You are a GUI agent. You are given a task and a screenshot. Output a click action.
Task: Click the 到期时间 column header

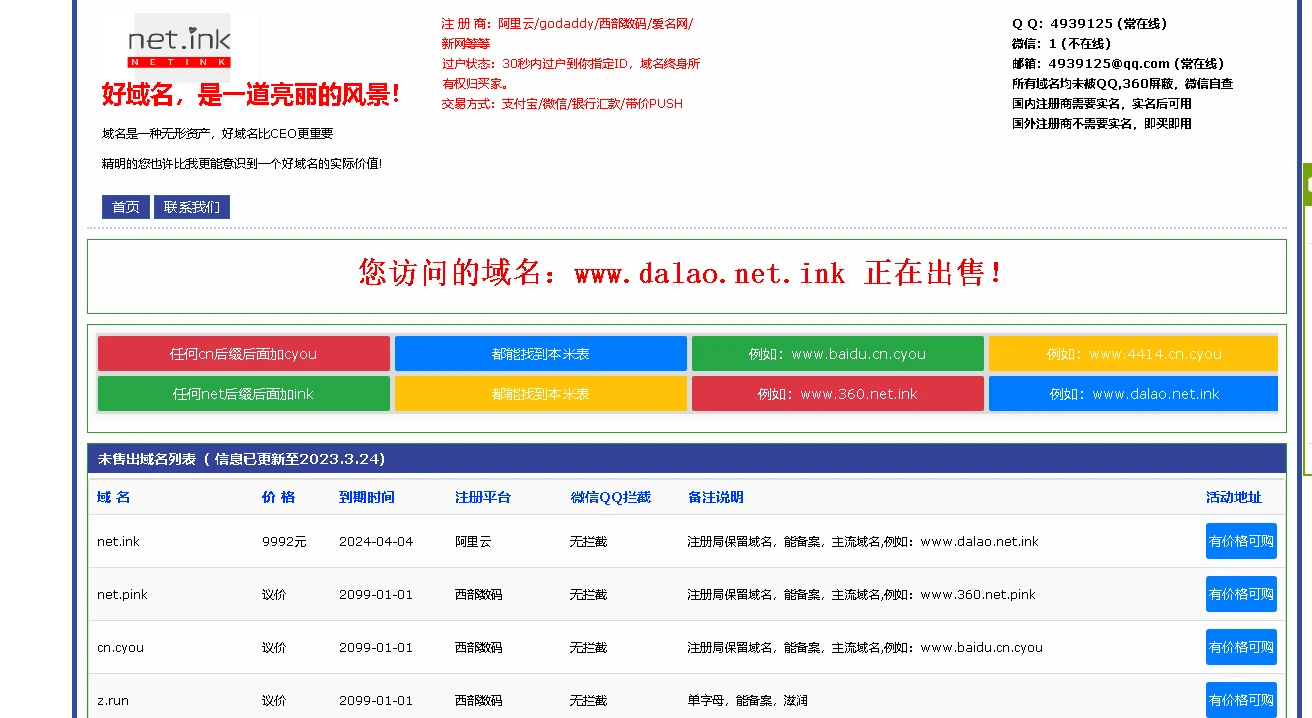366,497
